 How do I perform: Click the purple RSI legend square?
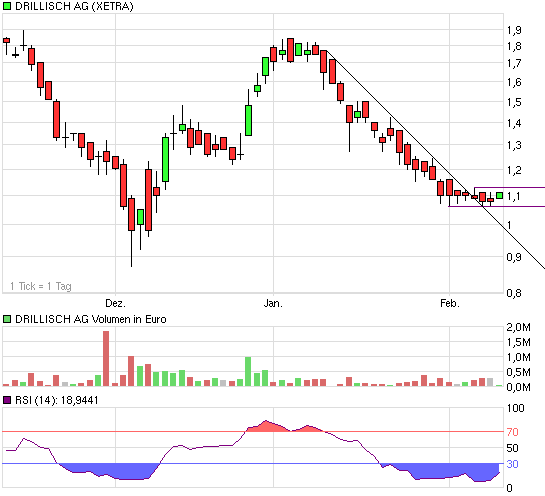coord(7,400)
